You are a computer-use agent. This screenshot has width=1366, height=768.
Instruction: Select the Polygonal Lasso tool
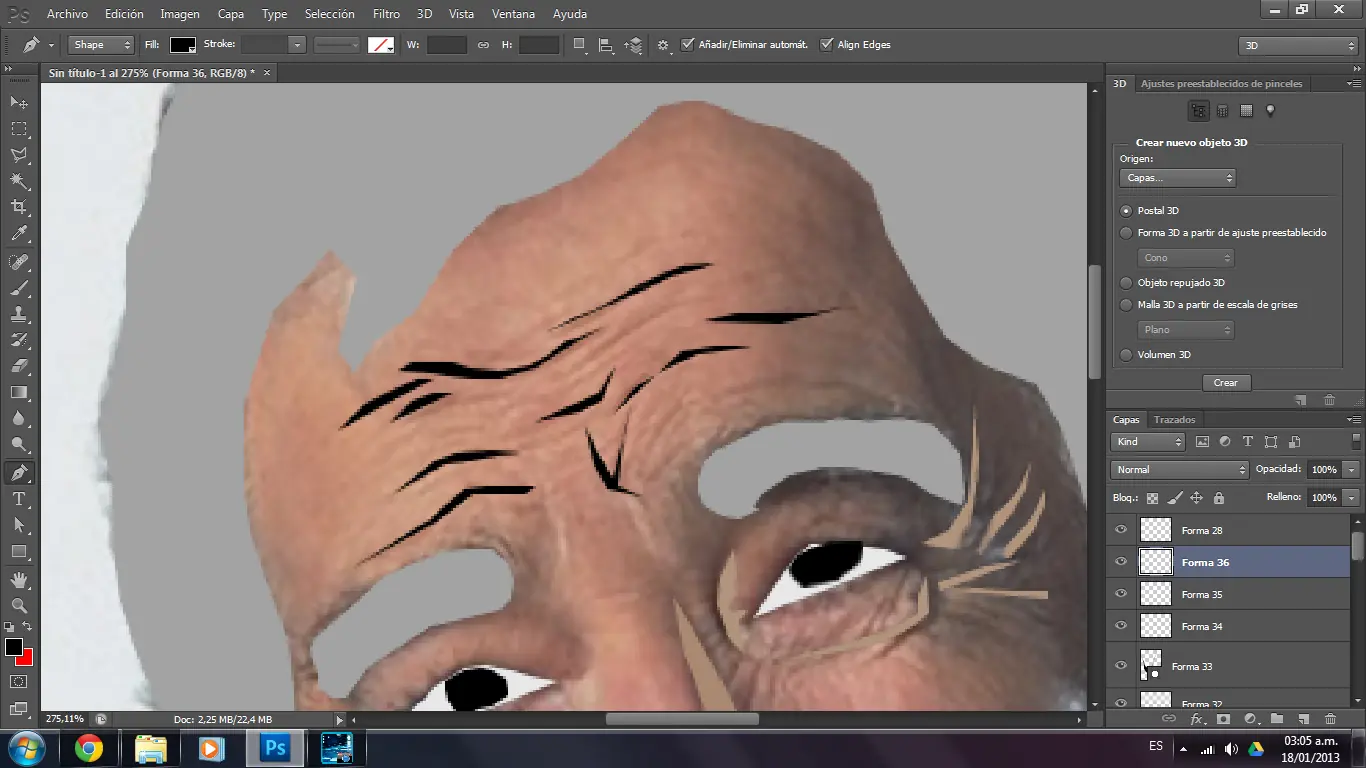point(19,155)
